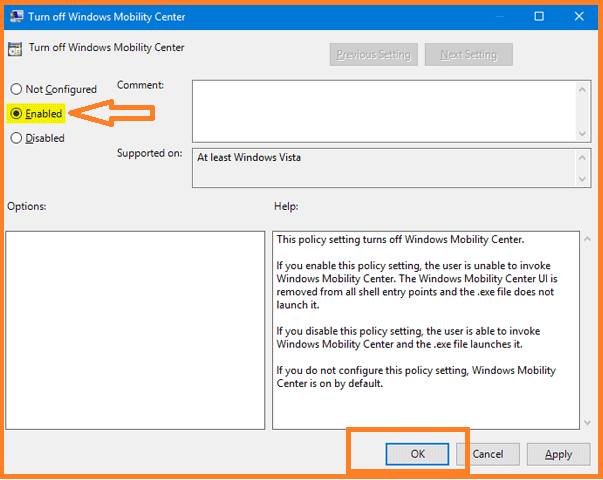Click the 'Supported on:' label

150,153
